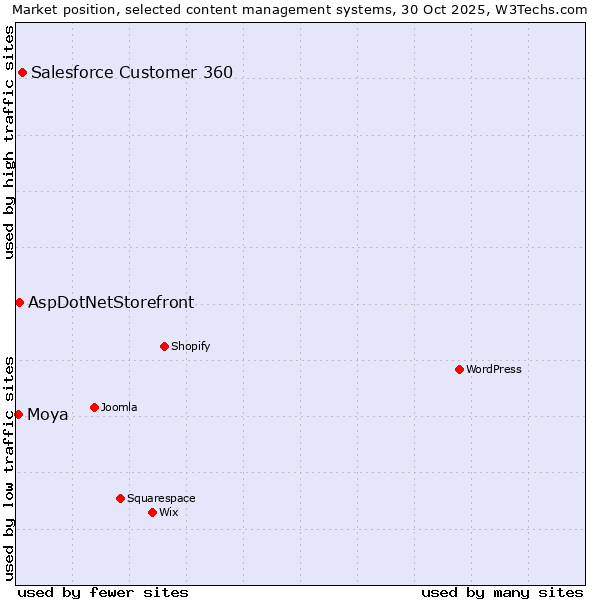600x600 pixels.
Task: Select the red Shopify marker
Action: [x=164, y=346]
